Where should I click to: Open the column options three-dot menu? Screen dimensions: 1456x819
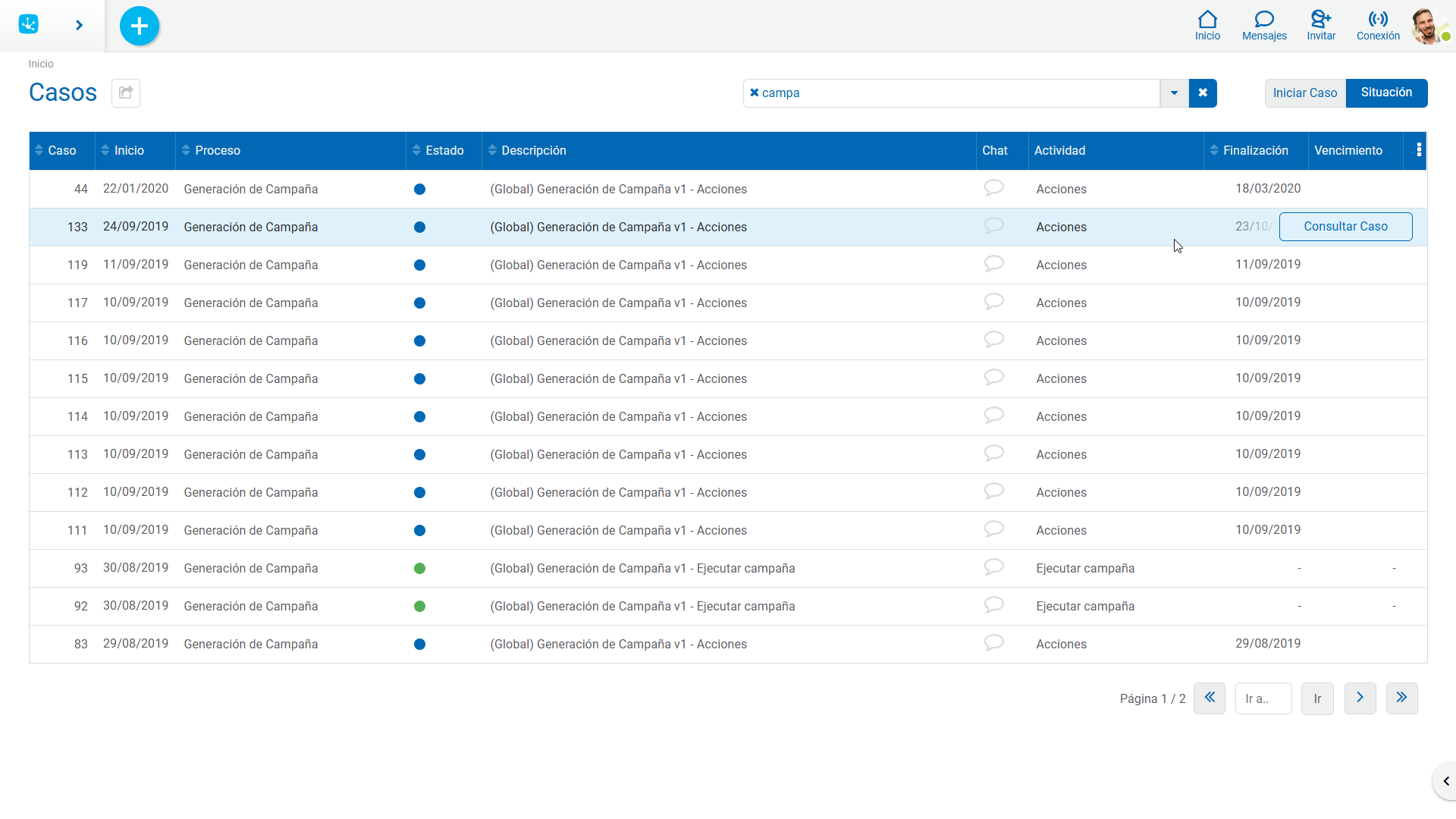coord(1419,149)
